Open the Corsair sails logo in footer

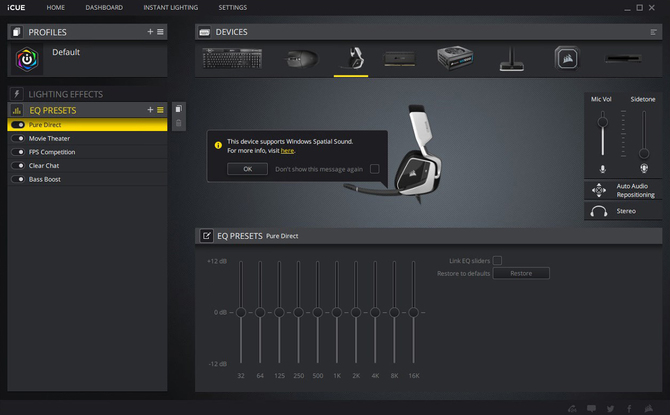[649, 409]
